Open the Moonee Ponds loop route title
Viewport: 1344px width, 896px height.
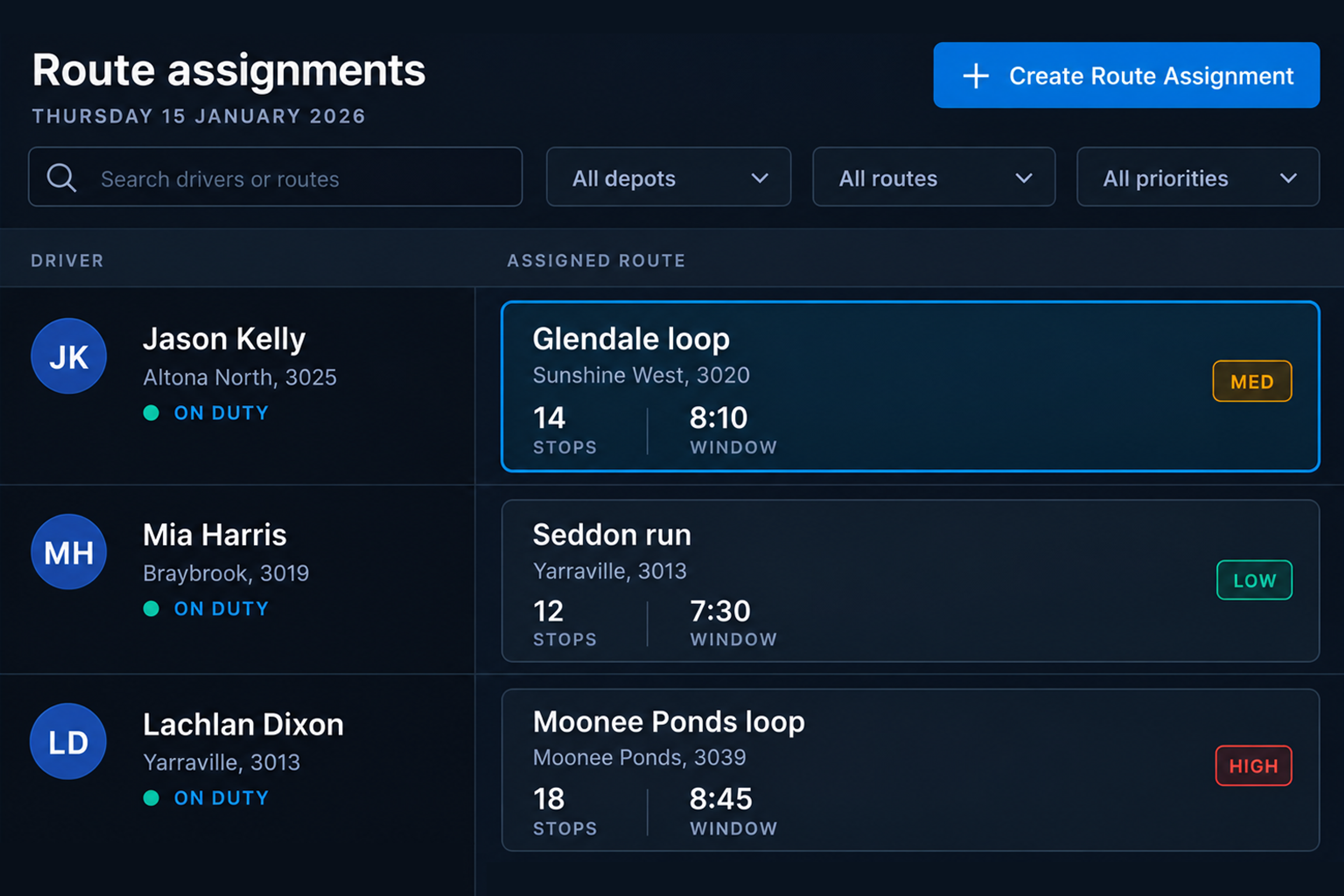pos(668,722)
